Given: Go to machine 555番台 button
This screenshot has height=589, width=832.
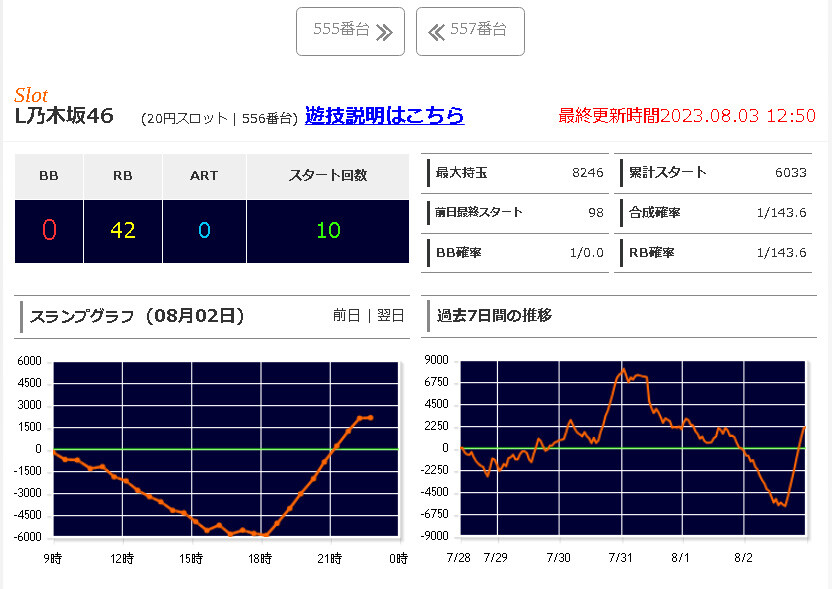Looking at the screenshot, I should coord(350,31).
